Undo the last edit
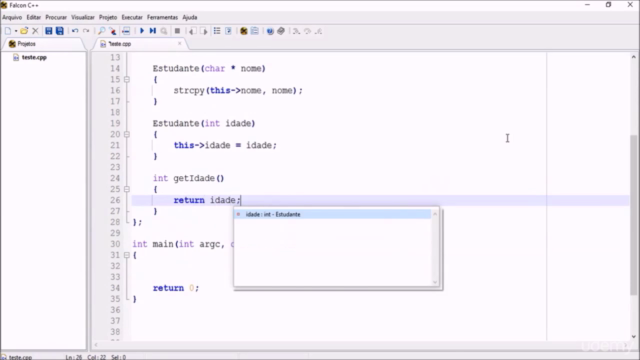The width and height of the screenshot is (640, 360). click(x=75, y=31)
